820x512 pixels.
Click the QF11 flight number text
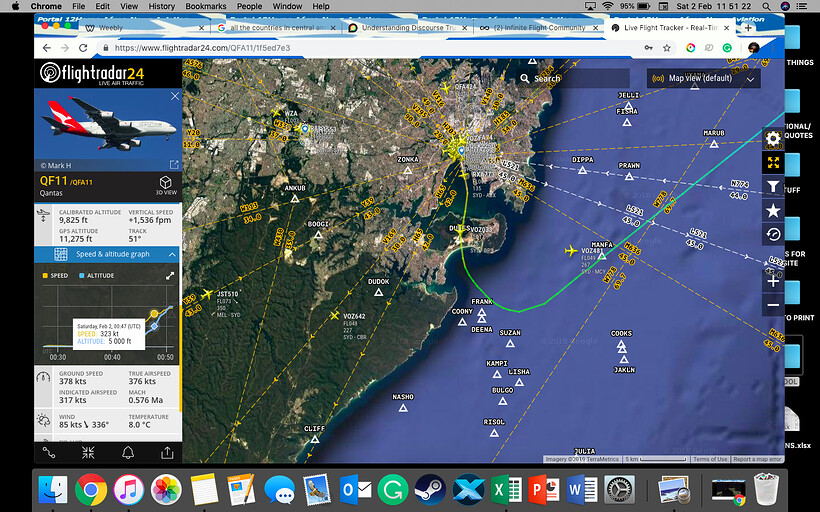coord(53,181)
